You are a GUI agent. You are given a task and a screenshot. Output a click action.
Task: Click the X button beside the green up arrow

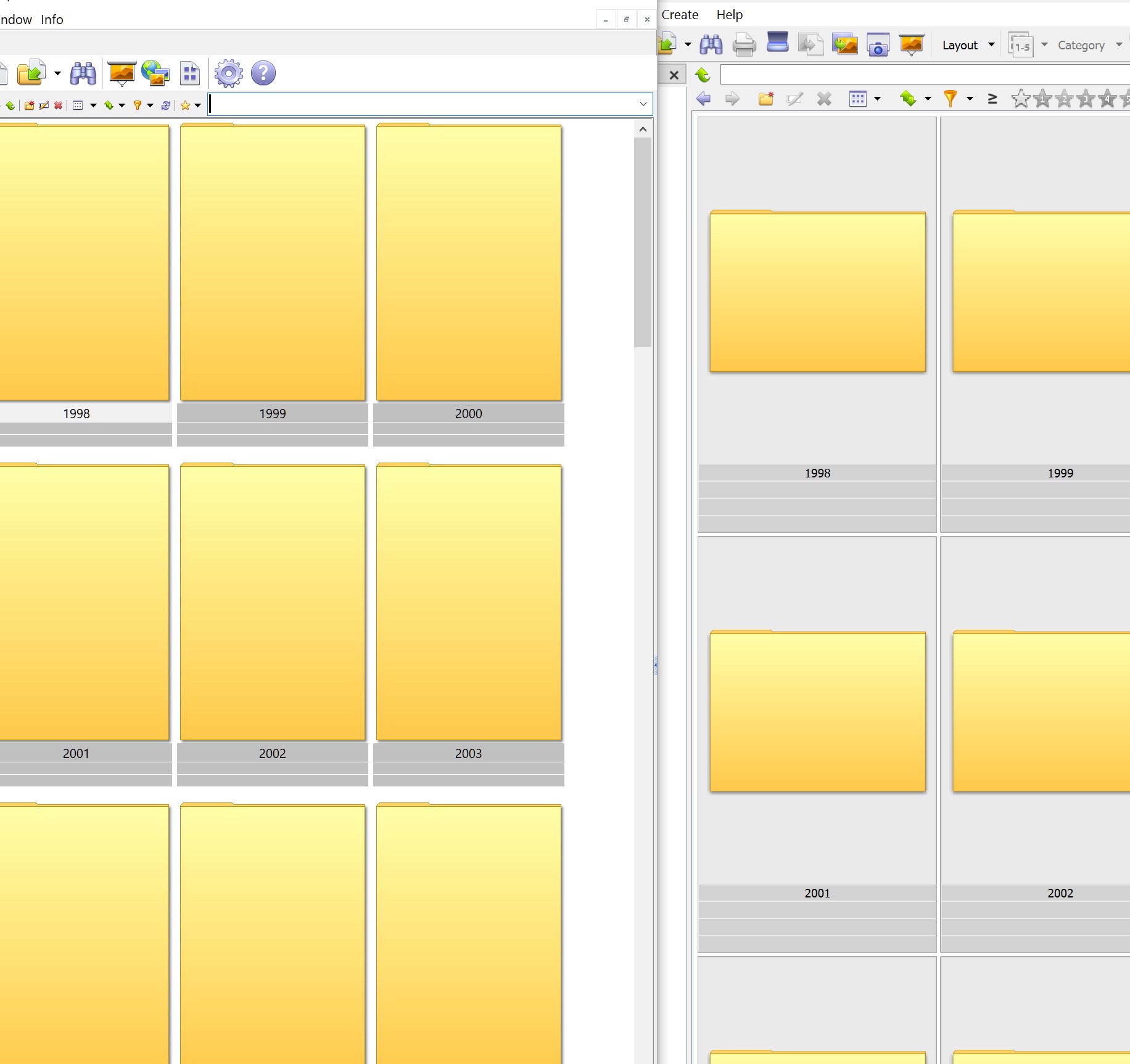(x=674, y=75)
